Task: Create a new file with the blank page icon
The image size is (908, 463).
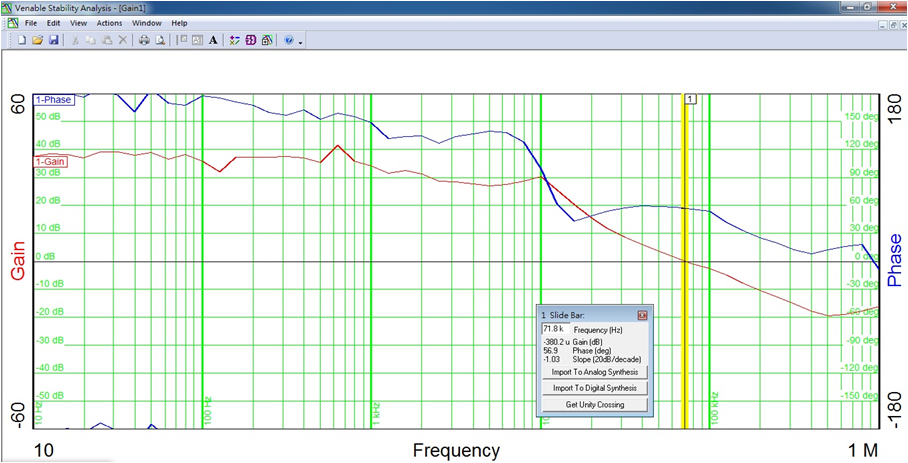Action: point(23,41)
